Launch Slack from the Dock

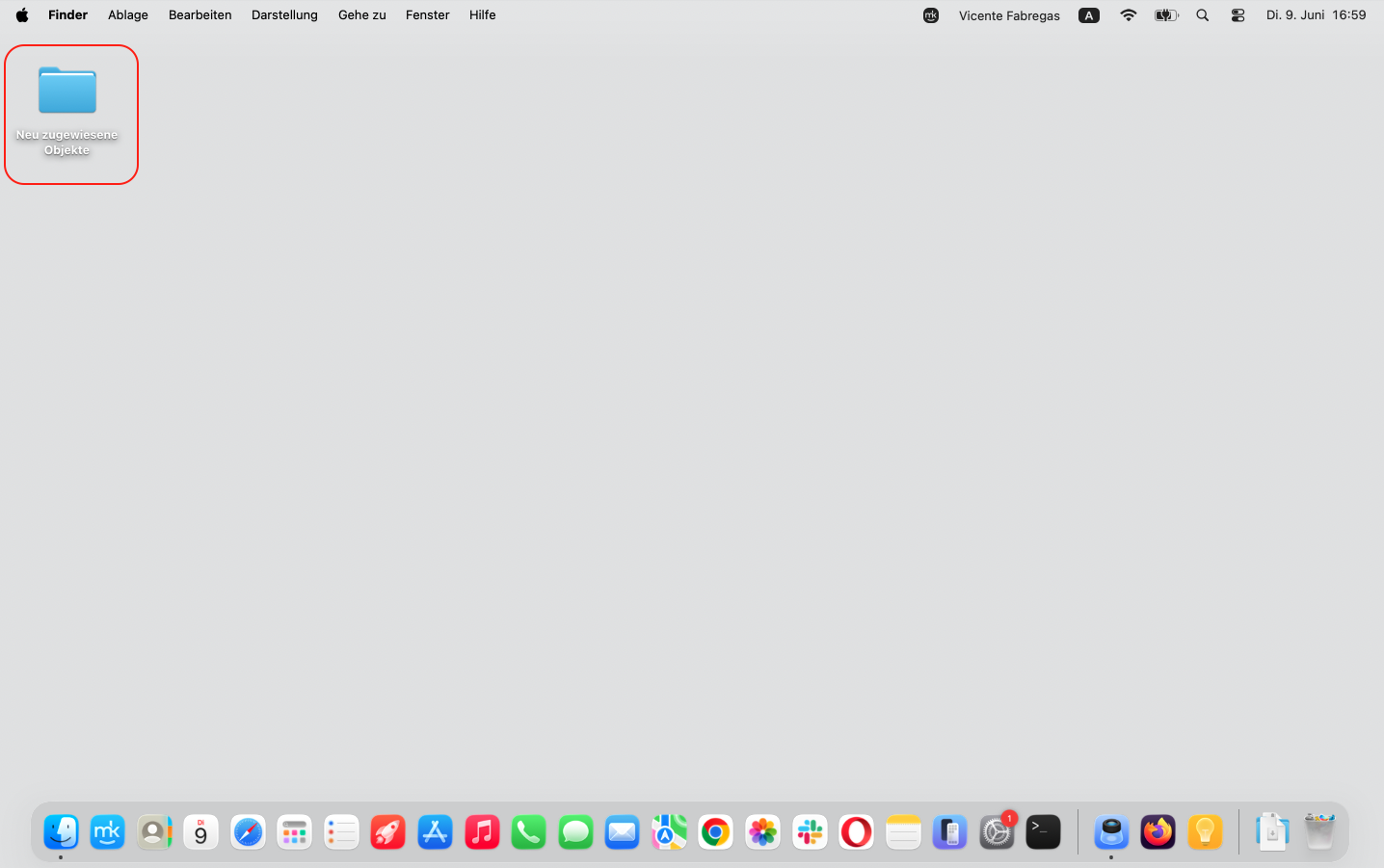pyautogui.click(x=810, y=831)
